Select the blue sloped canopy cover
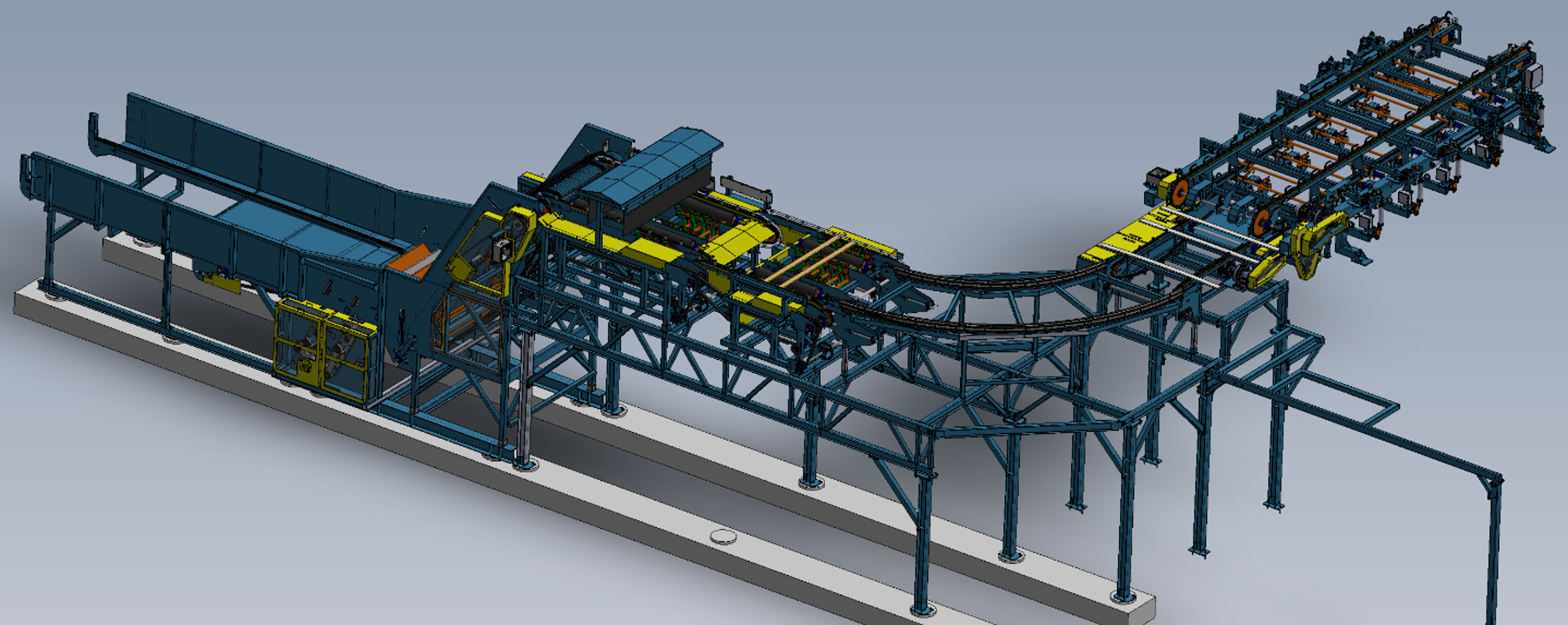 [654, 163]
